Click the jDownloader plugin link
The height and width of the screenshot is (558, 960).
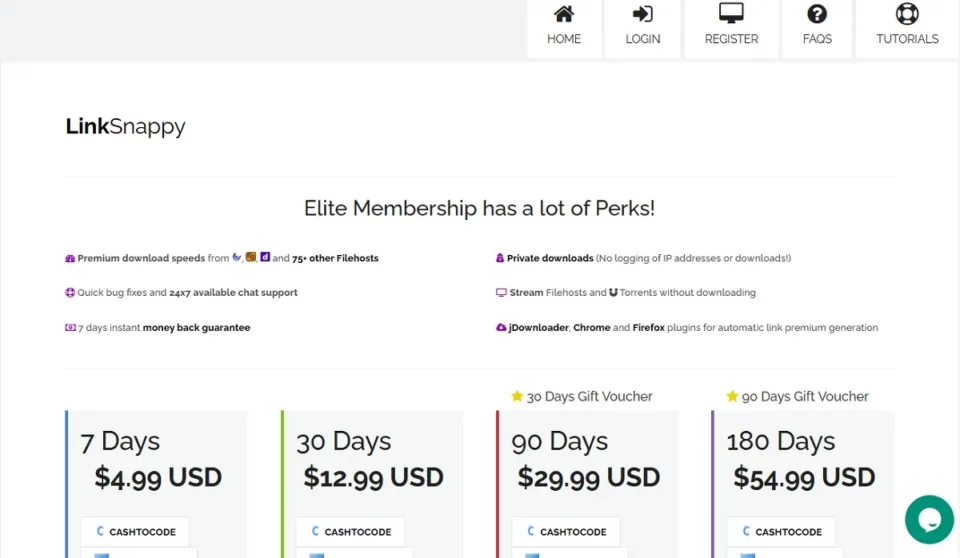538,328
